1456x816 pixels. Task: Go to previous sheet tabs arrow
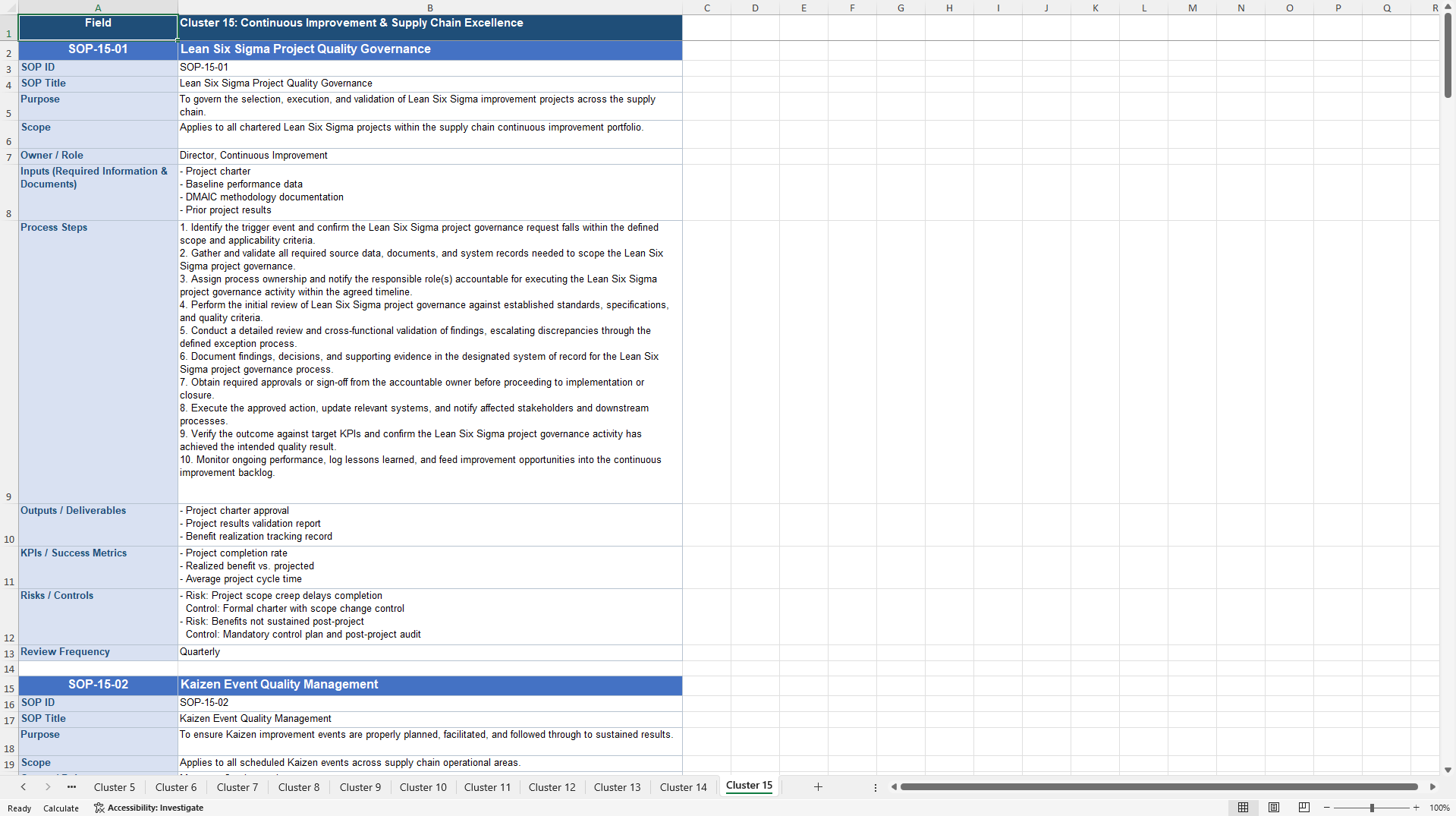coord(24,787)
